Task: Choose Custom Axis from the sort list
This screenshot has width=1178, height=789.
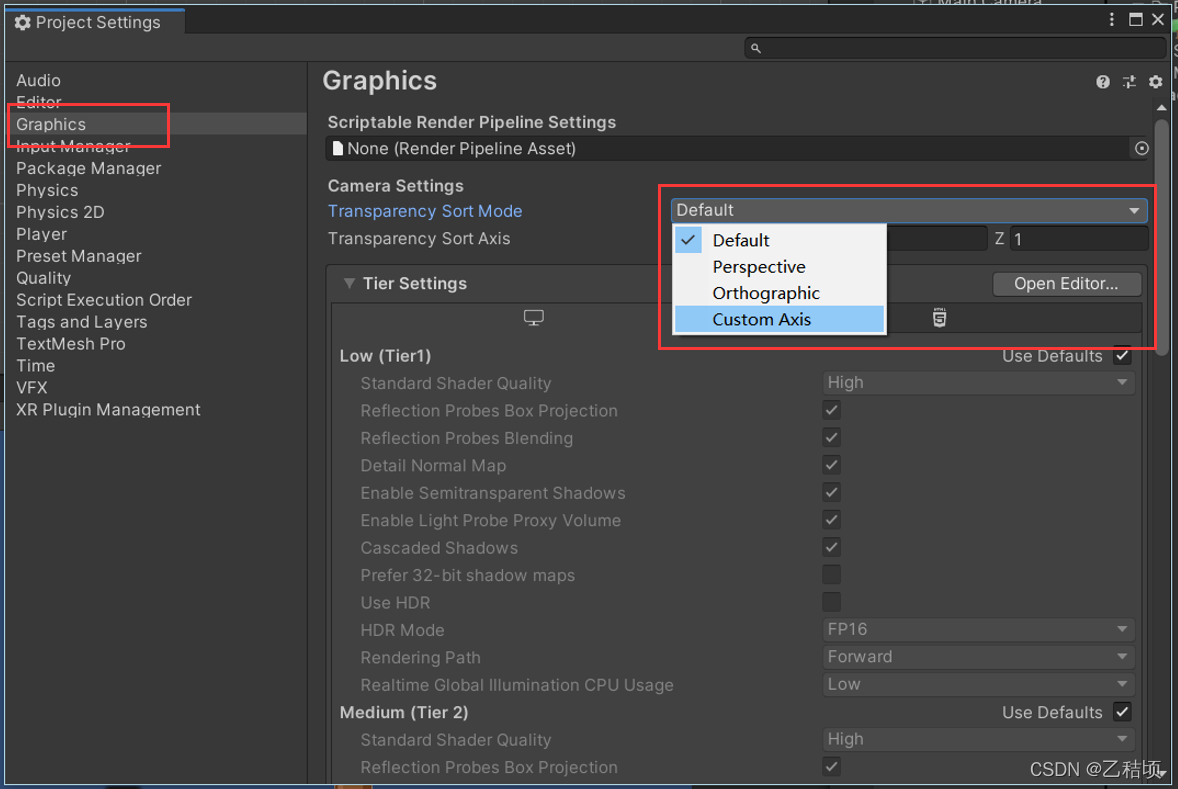Action: [762, 319]
